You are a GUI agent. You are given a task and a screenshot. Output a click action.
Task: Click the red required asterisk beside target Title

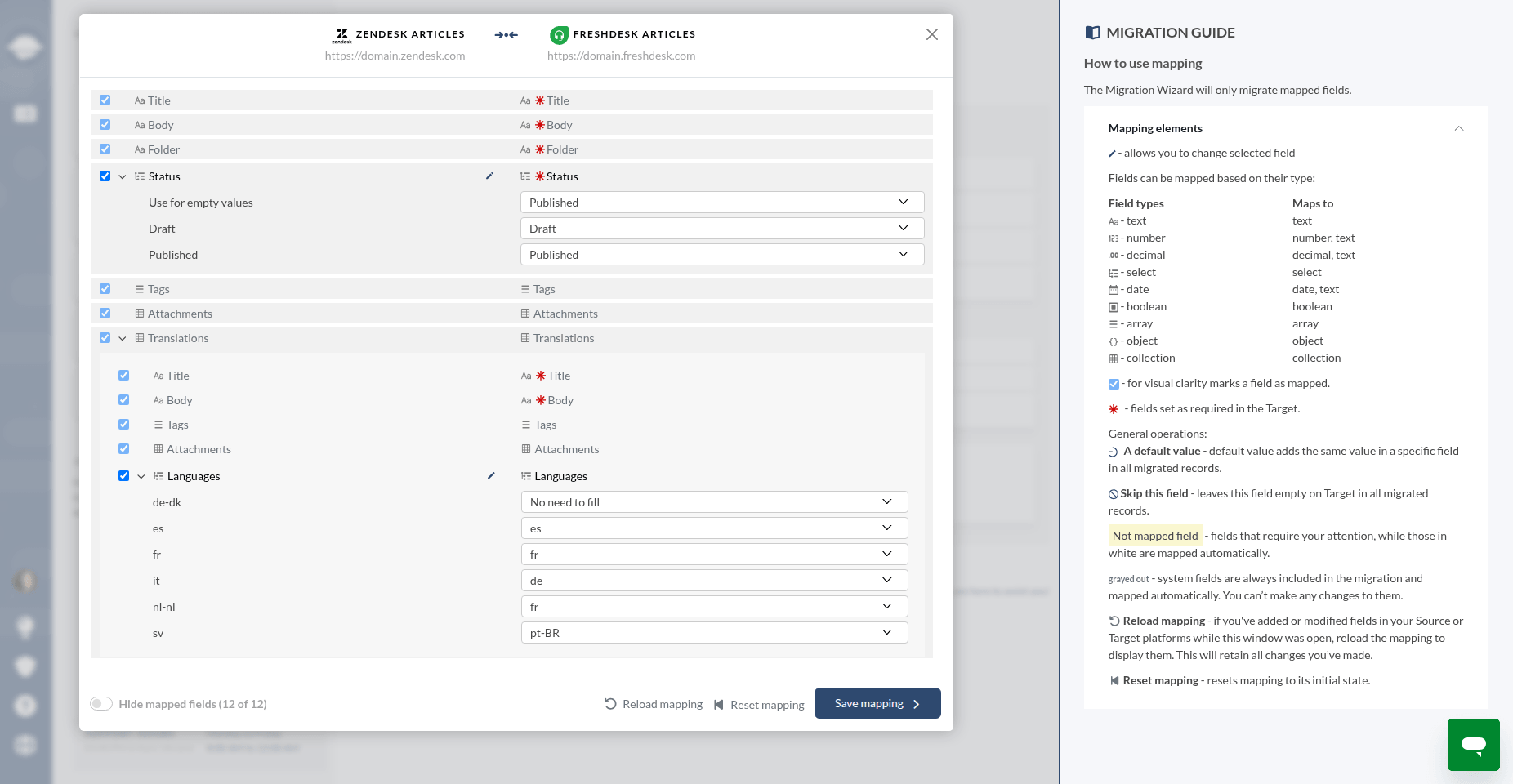pos(539,100)
